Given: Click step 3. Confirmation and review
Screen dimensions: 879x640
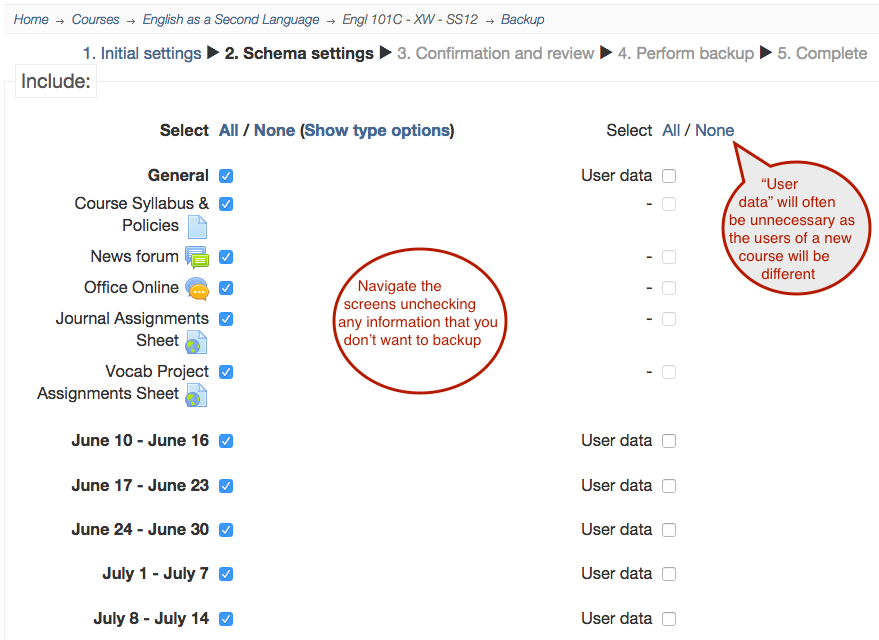Looking at the screenshot, I should tap(496, 53).
